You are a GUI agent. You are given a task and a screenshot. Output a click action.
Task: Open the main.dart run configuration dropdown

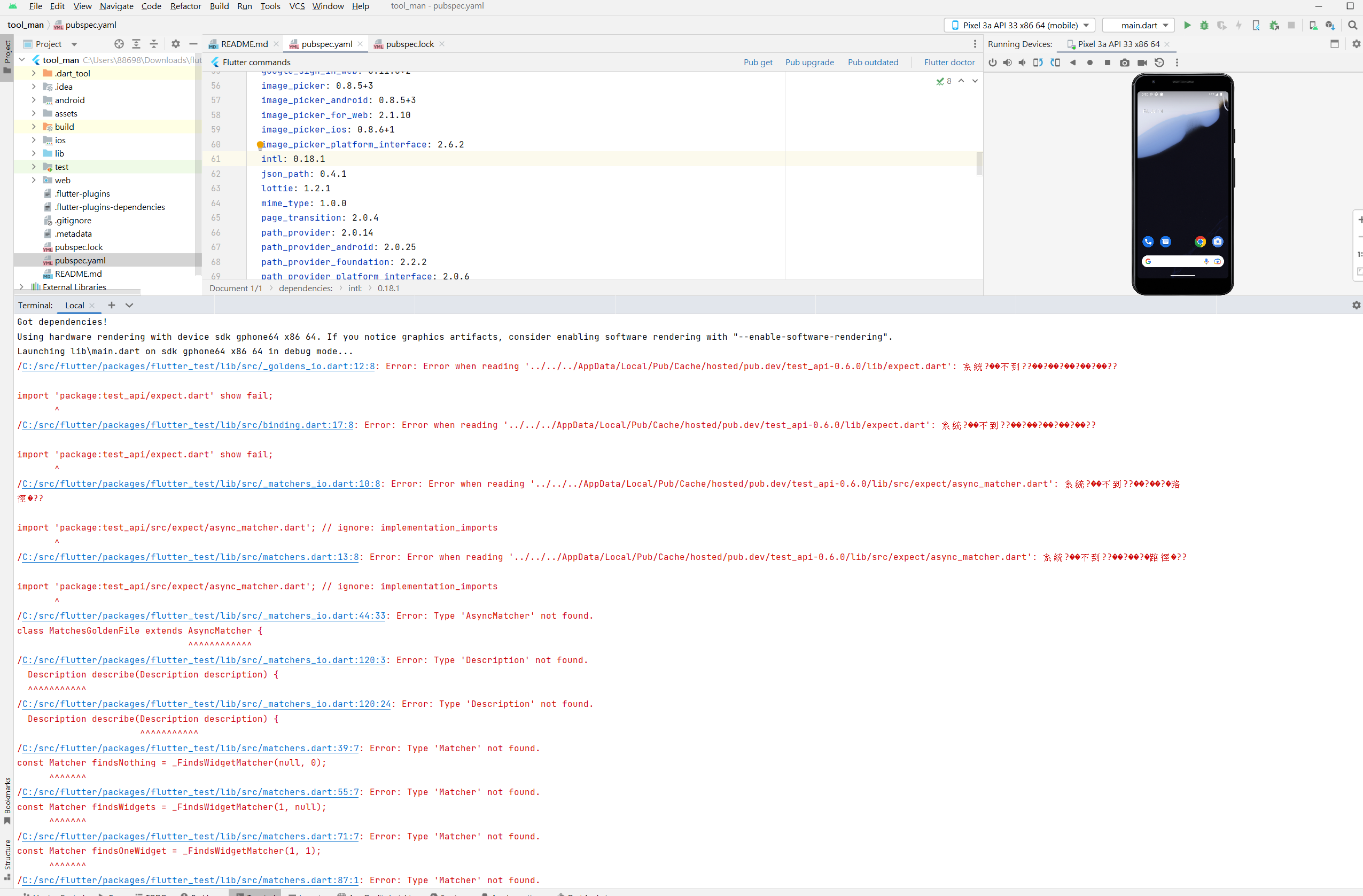tap(1138, 25)
